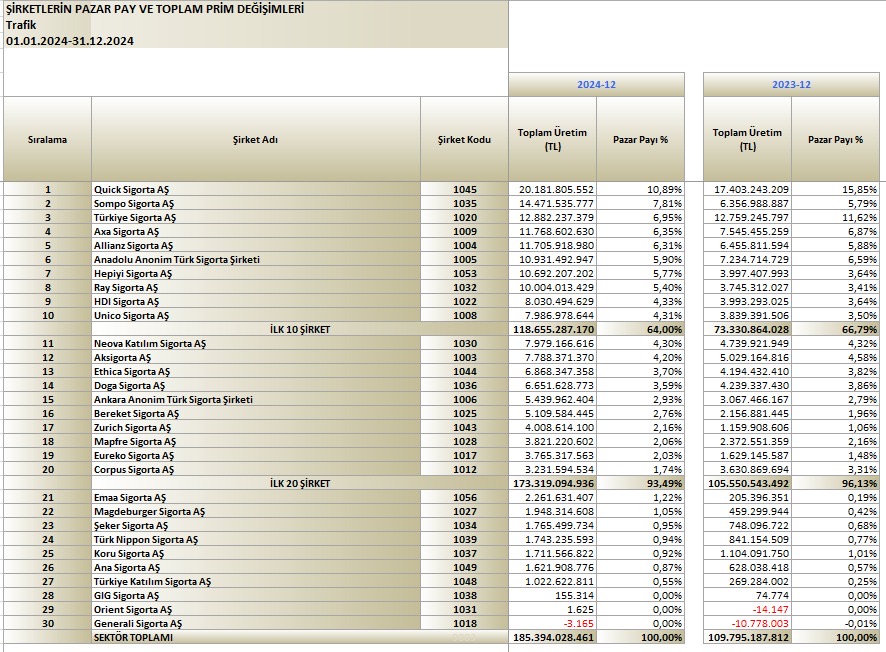
Task: Click the 'Ana Sigorta AŞ' cell
Action: [255, 567]
